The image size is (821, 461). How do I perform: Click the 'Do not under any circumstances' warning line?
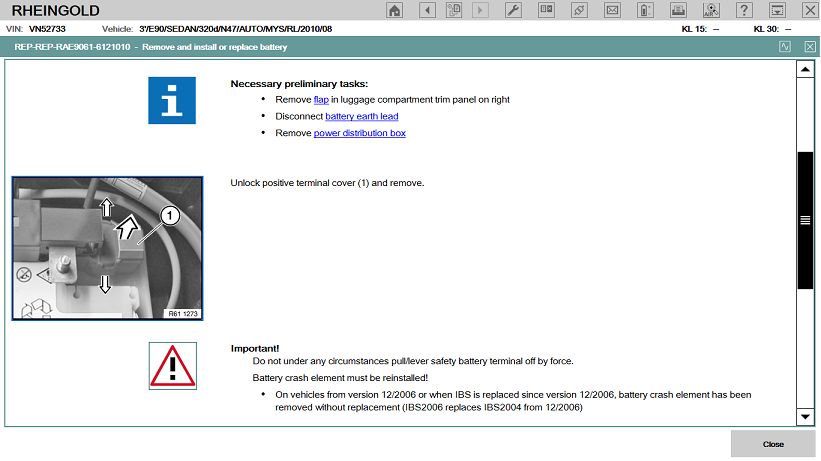[413, 361]
